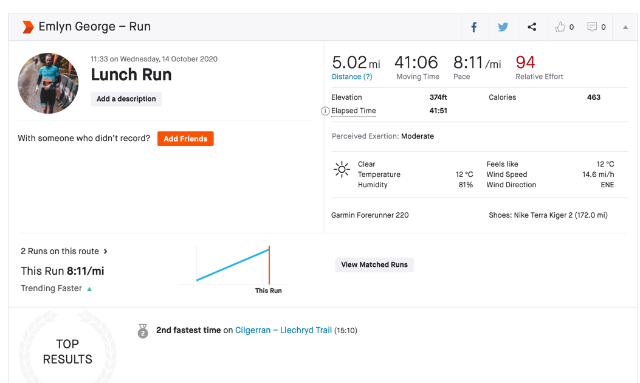Viewport: 640px width, 383px height.
Task: Open the Distance (?) help link
Action: (352, 76)
